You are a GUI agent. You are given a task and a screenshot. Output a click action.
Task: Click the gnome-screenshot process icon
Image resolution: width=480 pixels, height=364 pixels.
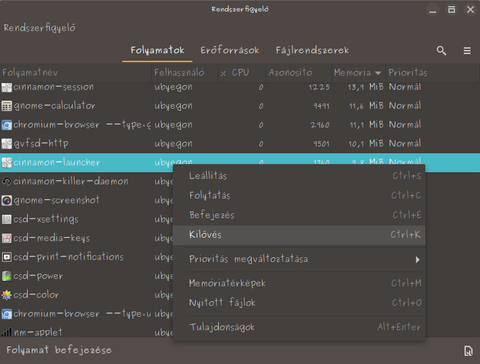[6, 200]
